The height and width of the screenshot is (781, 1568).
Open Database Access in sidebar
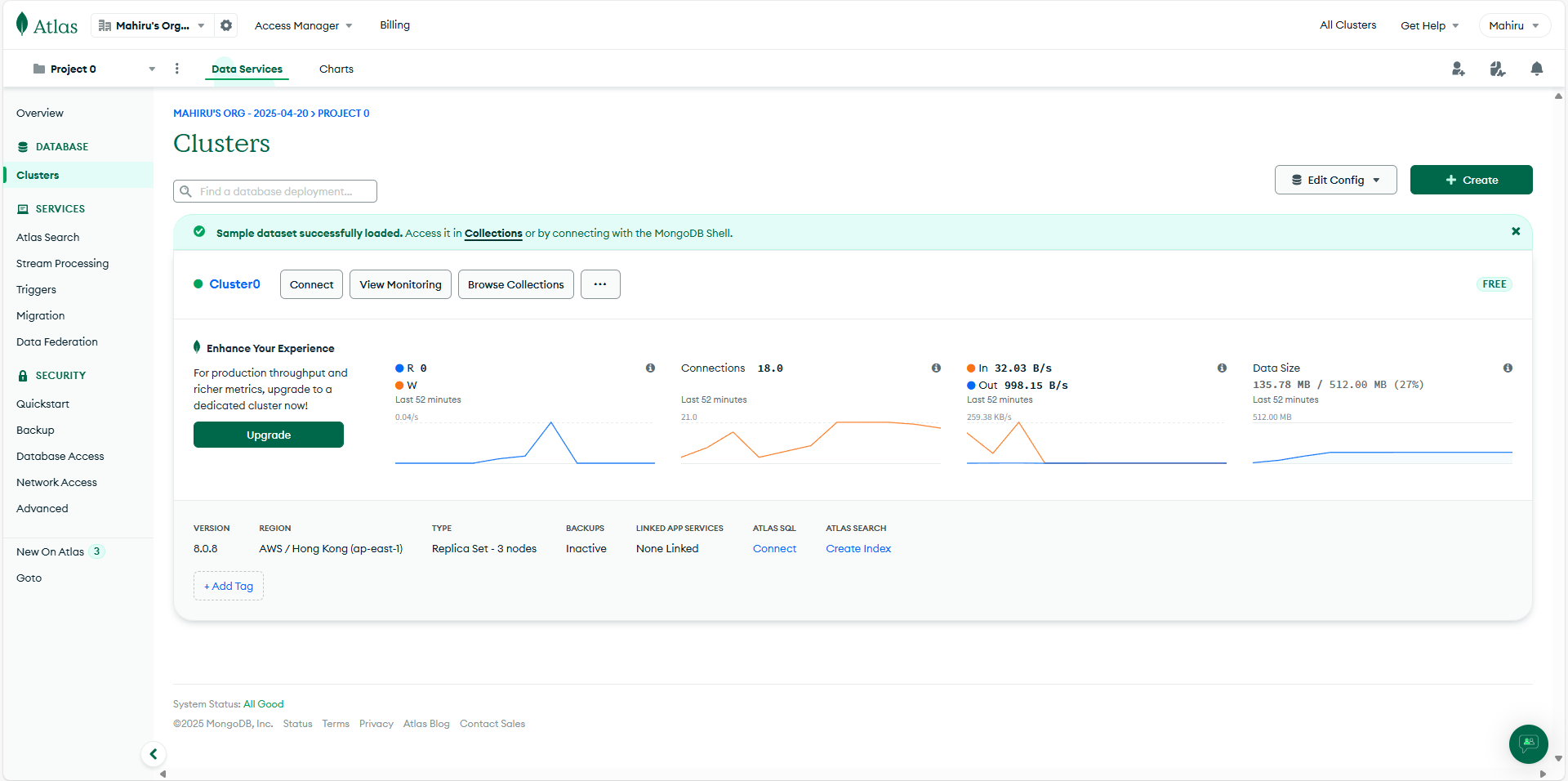click(x=60, y=456)
